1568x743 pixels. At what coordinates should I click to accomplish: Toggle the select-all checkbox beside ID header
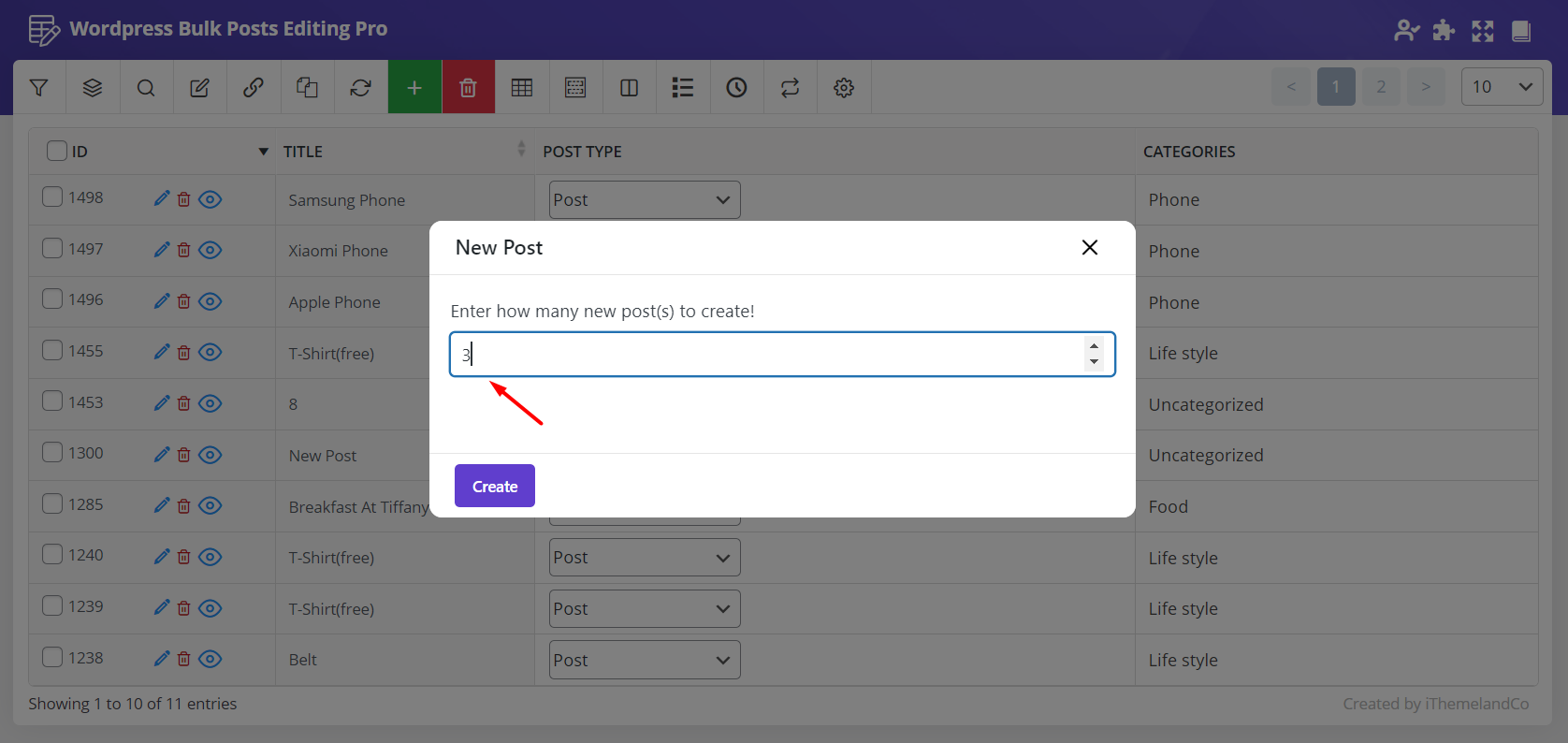(57, 151)
